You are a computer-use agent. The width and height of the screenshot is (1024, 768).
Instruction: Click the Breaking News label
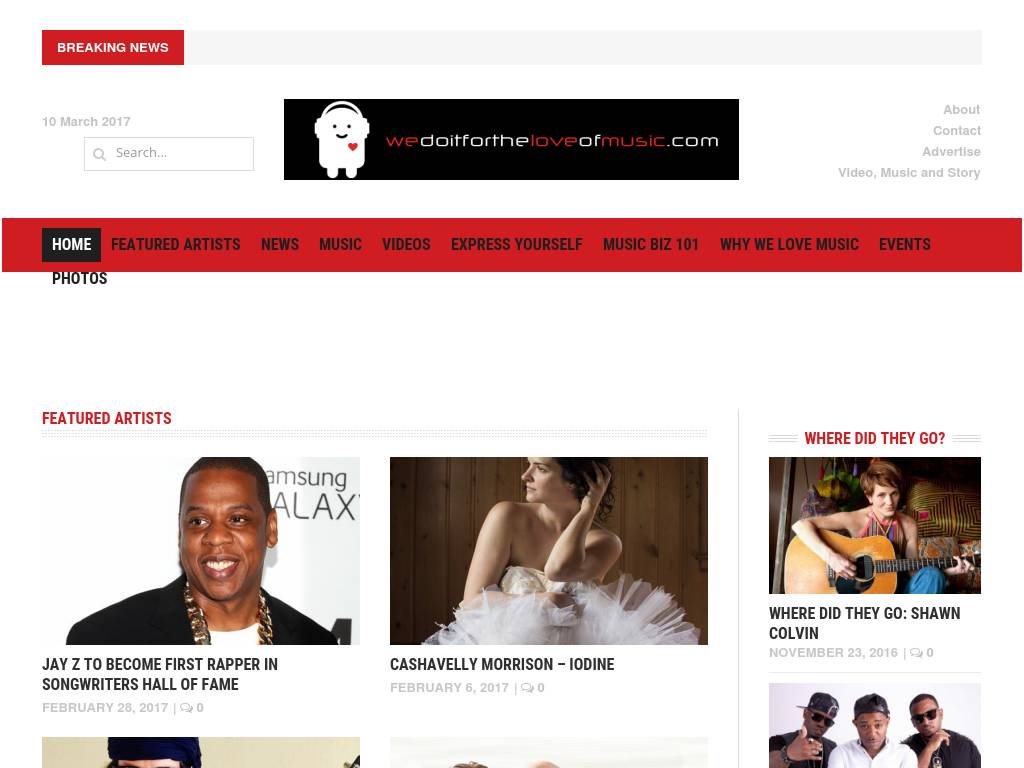pos(113,48)
